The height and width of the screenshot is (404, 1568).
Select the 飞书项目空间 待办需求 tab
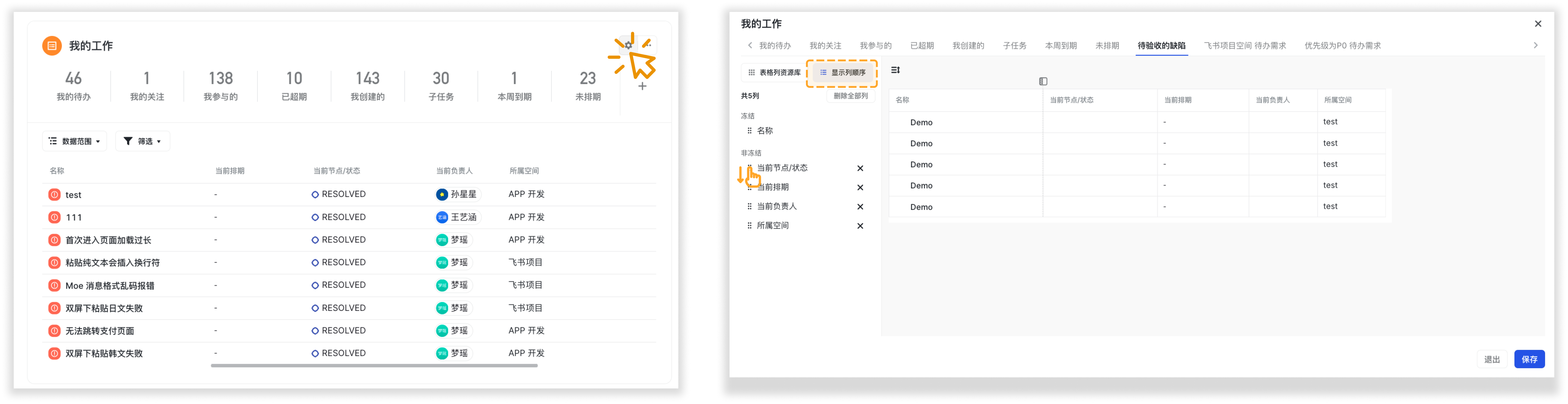coord(1245,46)
